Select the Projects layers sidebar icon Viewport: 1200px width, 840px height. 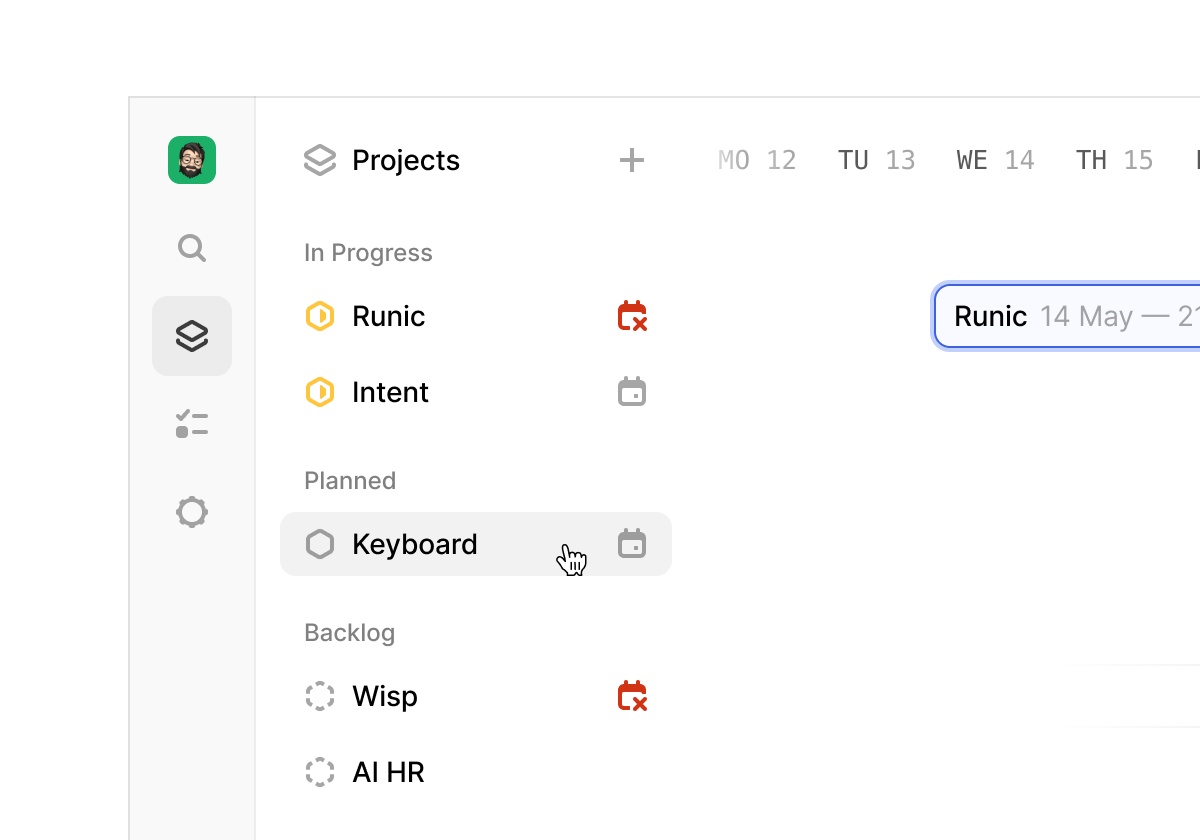(x=192, y=336)
